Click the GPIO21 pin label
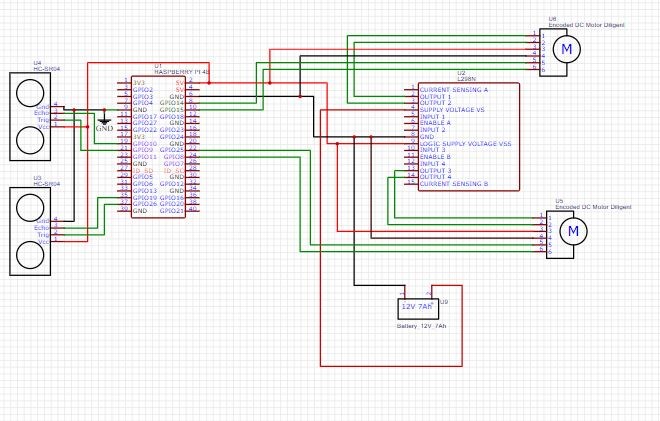 172,210
